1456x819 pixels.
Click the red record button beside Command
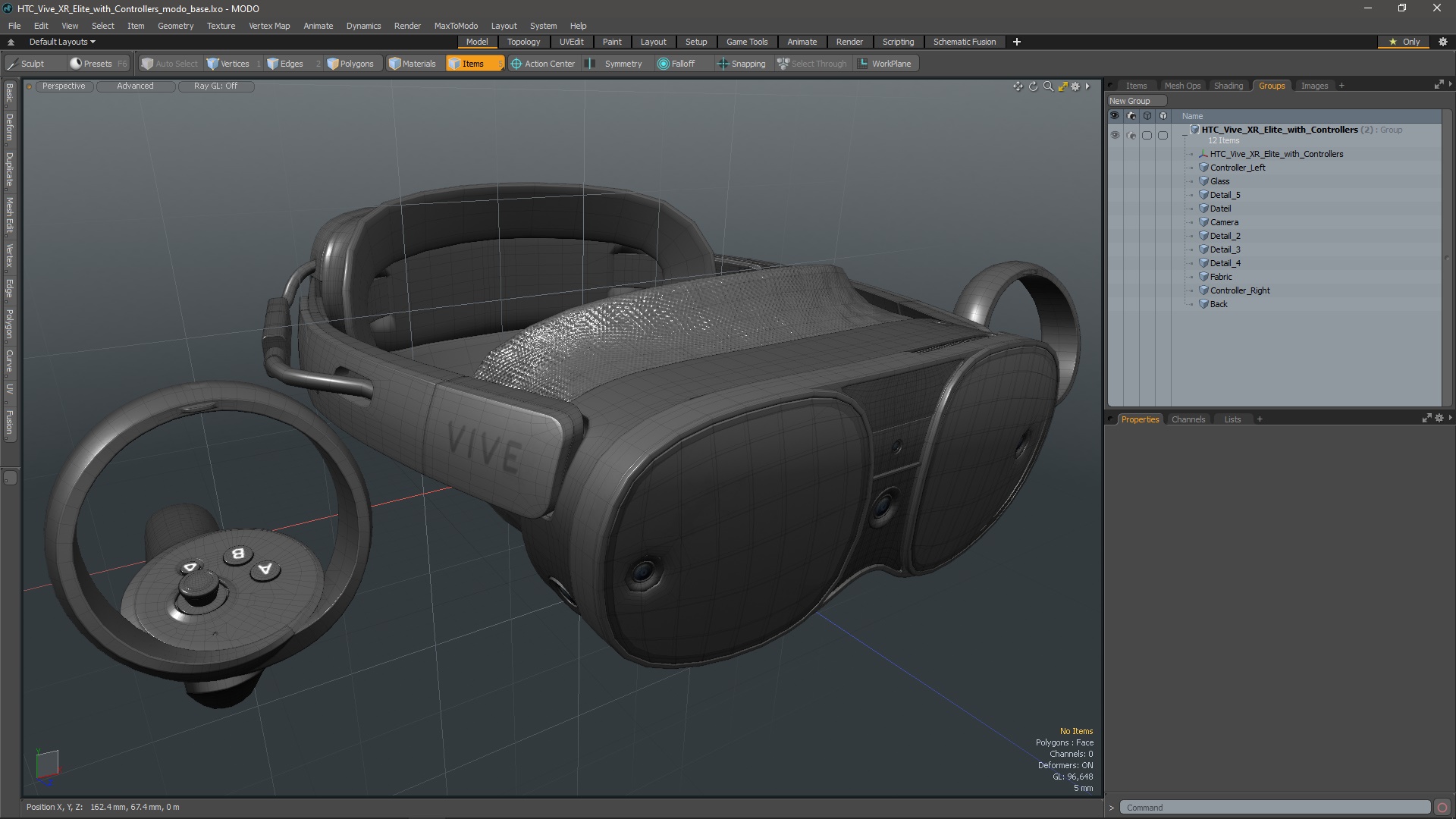[x=1442, y=808]
